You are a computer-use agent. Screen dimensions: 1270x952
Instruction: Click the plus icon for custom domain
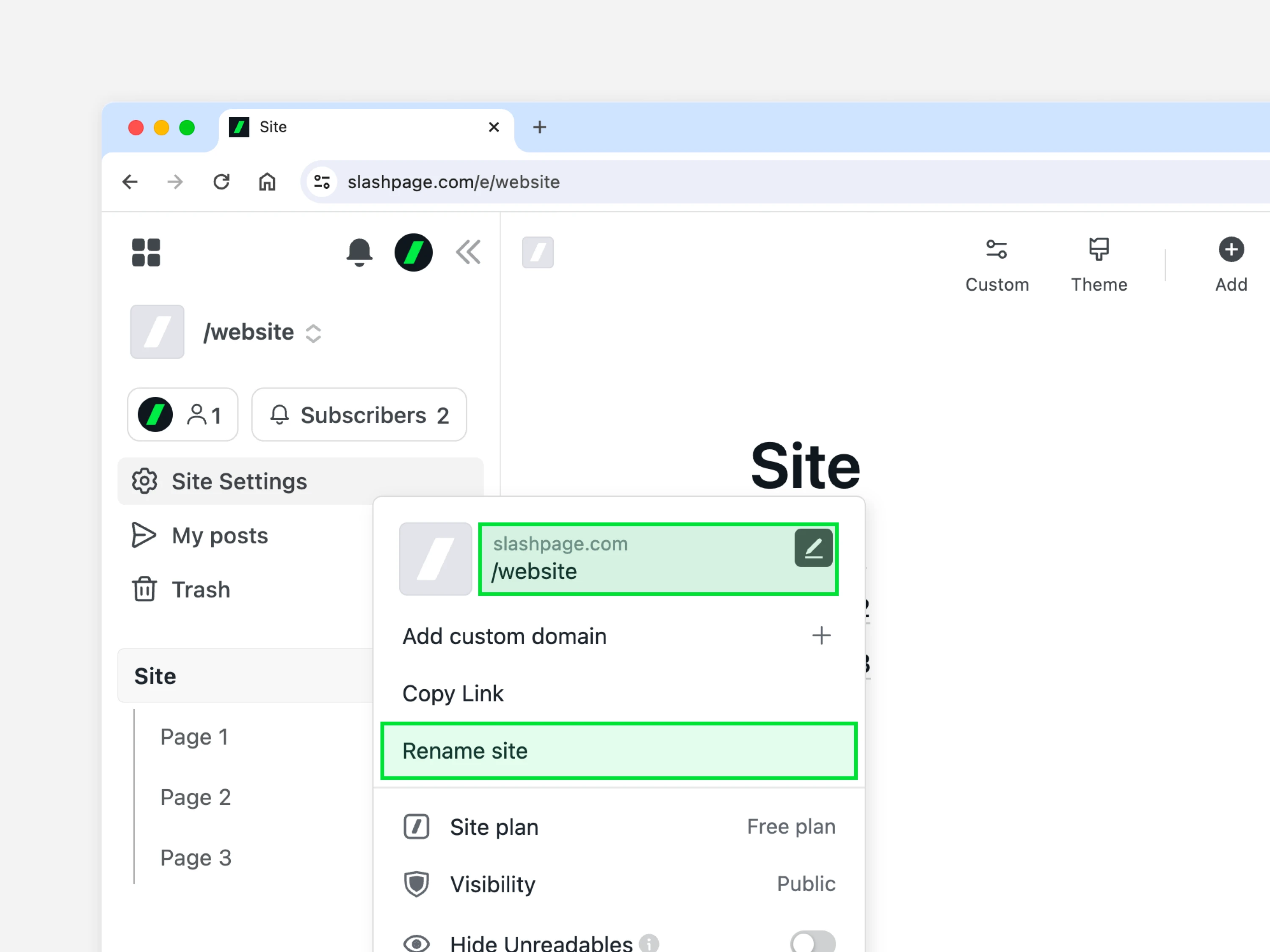822,636
